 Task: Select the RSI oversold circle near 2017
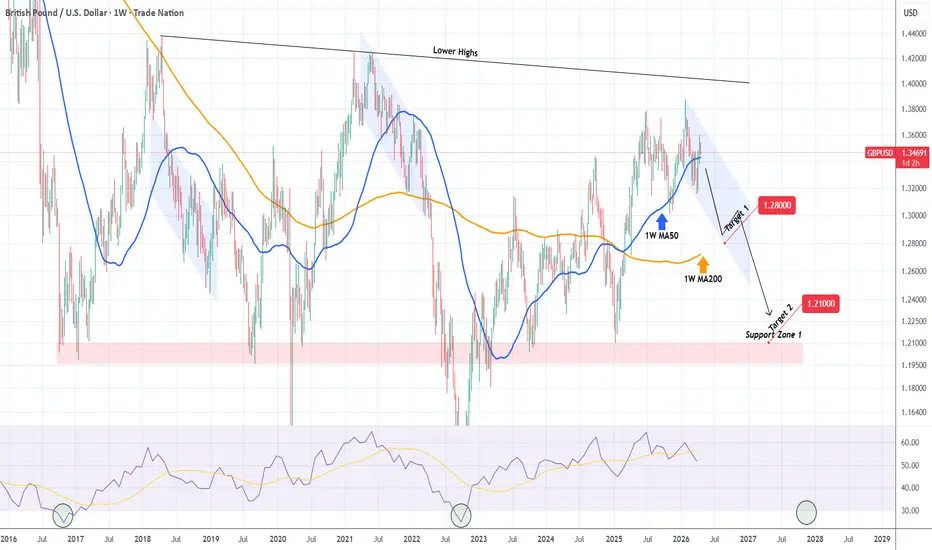pyautogui.click(x=62, y=515)
